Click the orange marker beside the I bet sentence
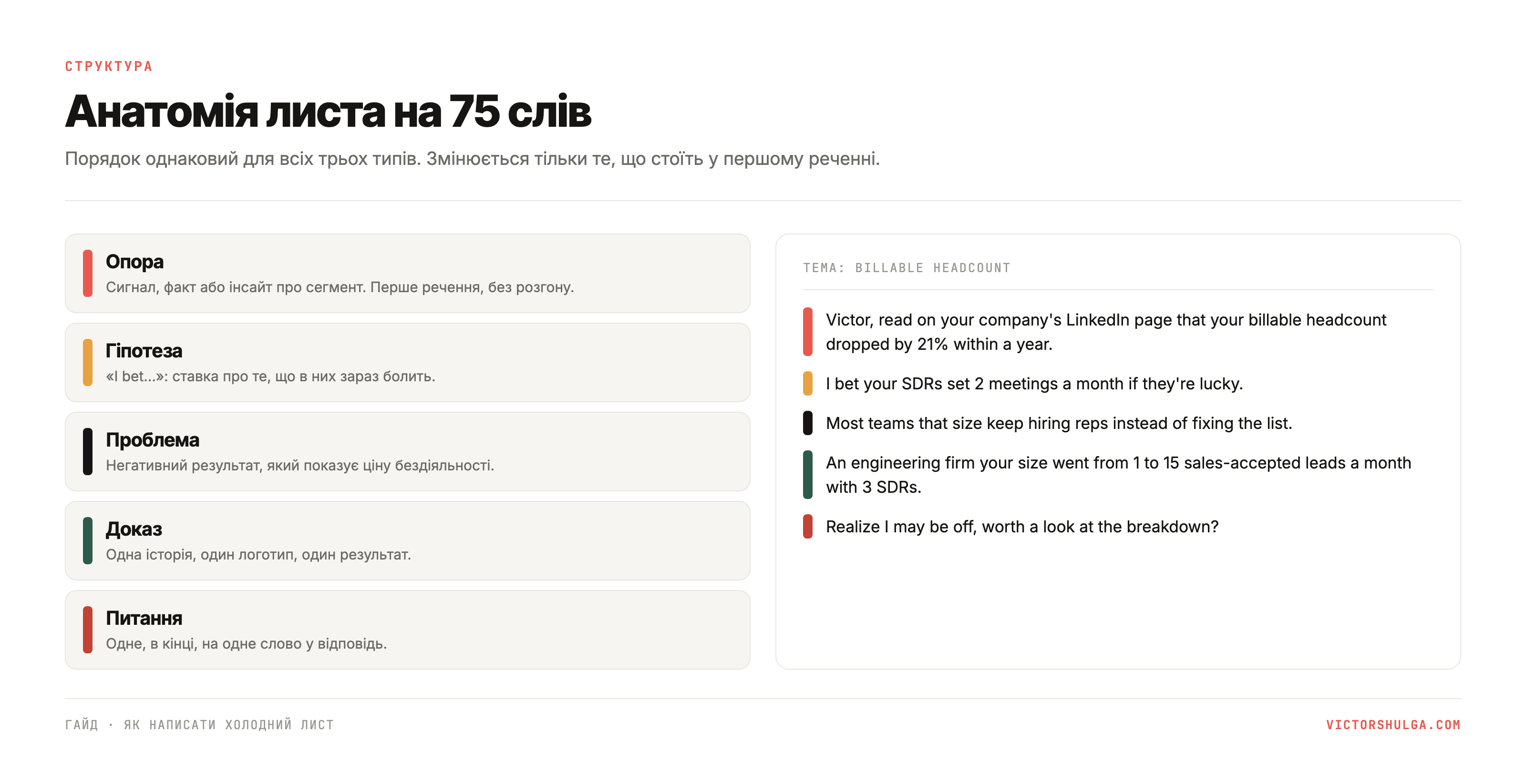 pyautogui.click(x=807, y=383)
